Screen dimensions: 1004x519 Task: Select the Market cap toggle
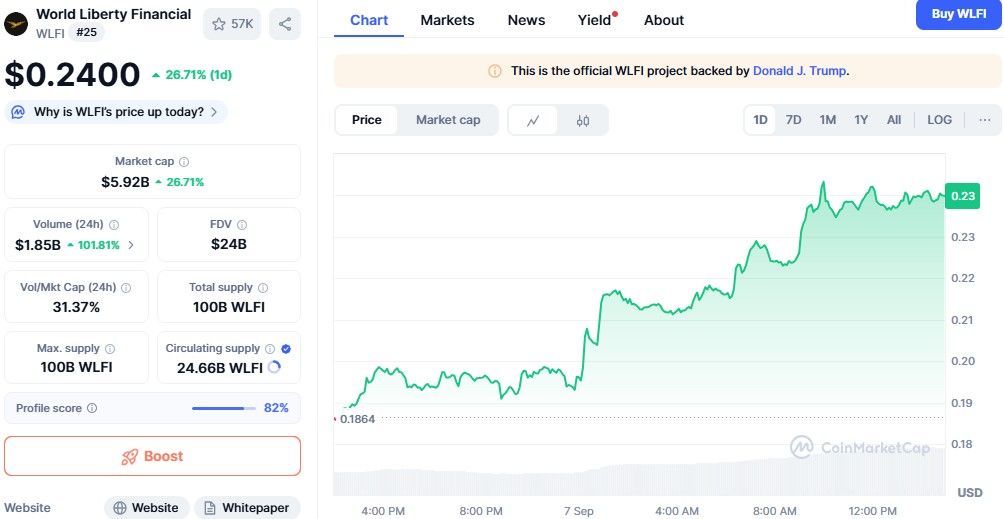point(448,120)
